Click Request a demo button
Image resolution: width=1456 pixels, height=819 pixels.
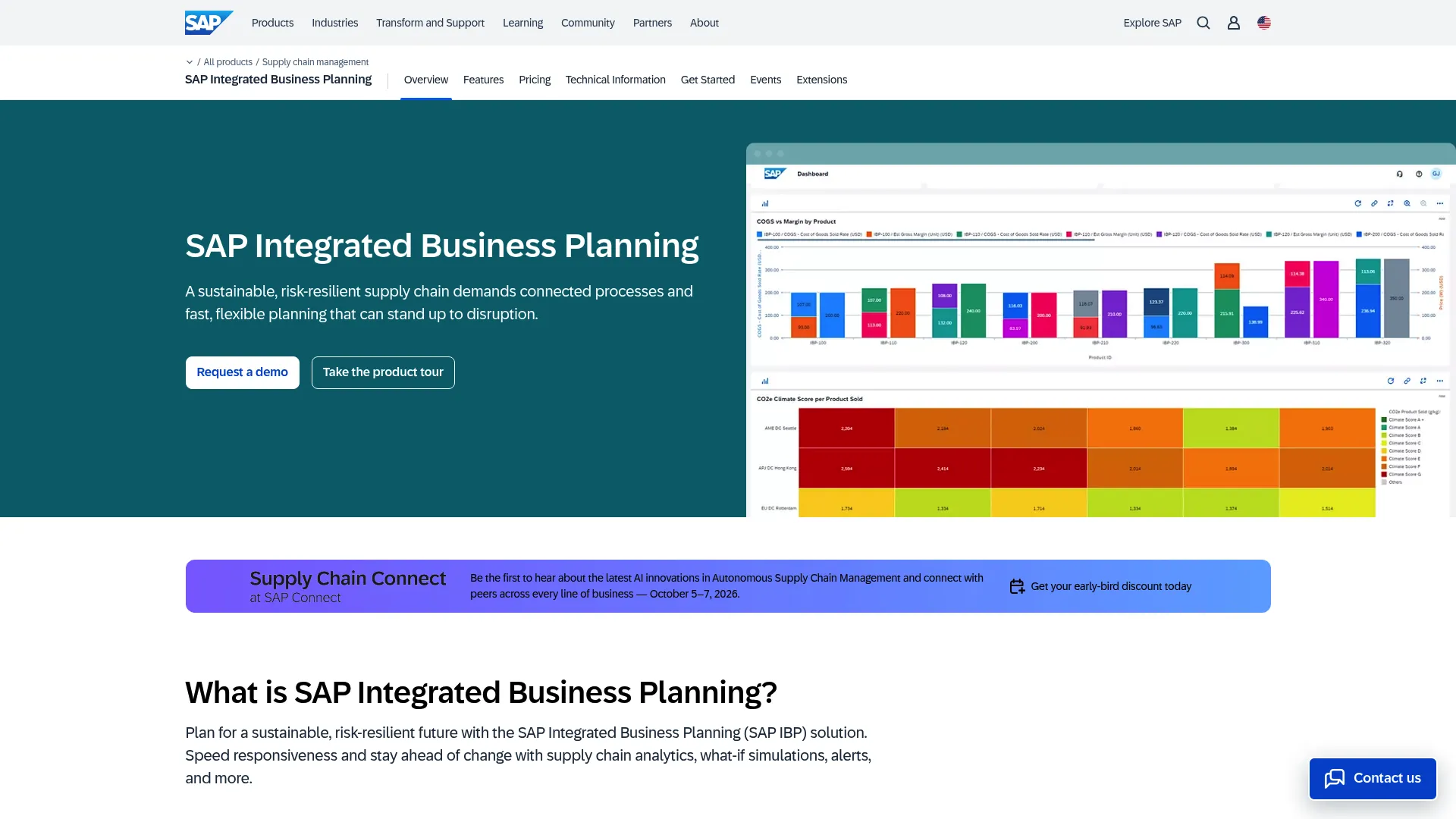tap(243, 372)
